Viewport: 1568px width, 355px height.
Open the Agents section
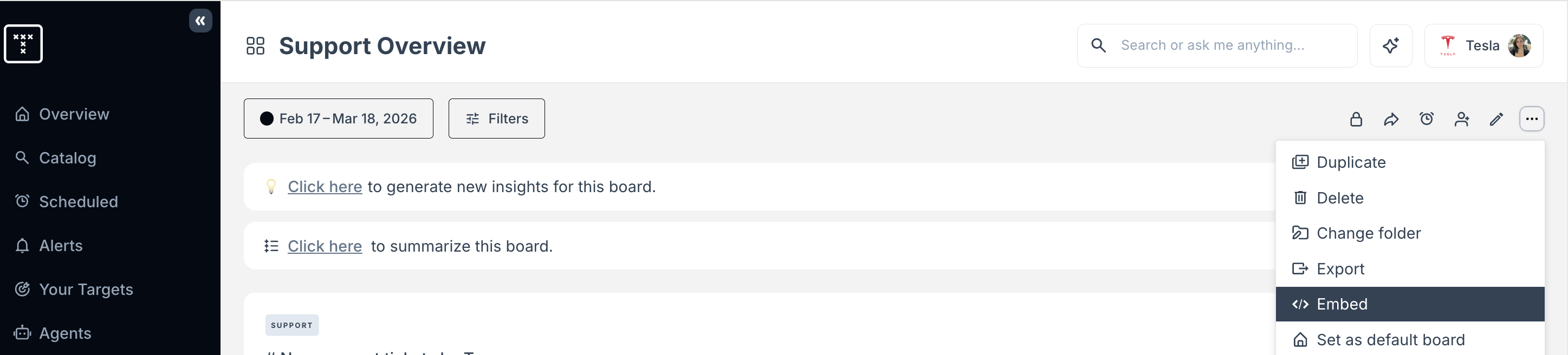(64, 332)
